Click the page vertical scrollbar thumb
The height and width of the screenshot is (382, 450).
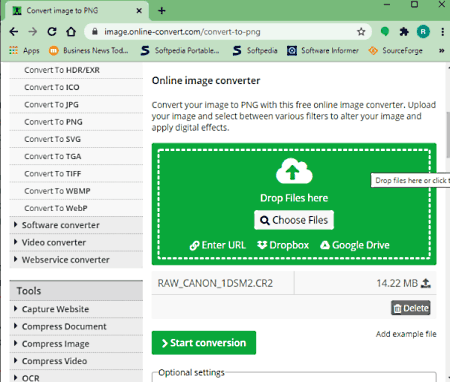tap(448, 135)
